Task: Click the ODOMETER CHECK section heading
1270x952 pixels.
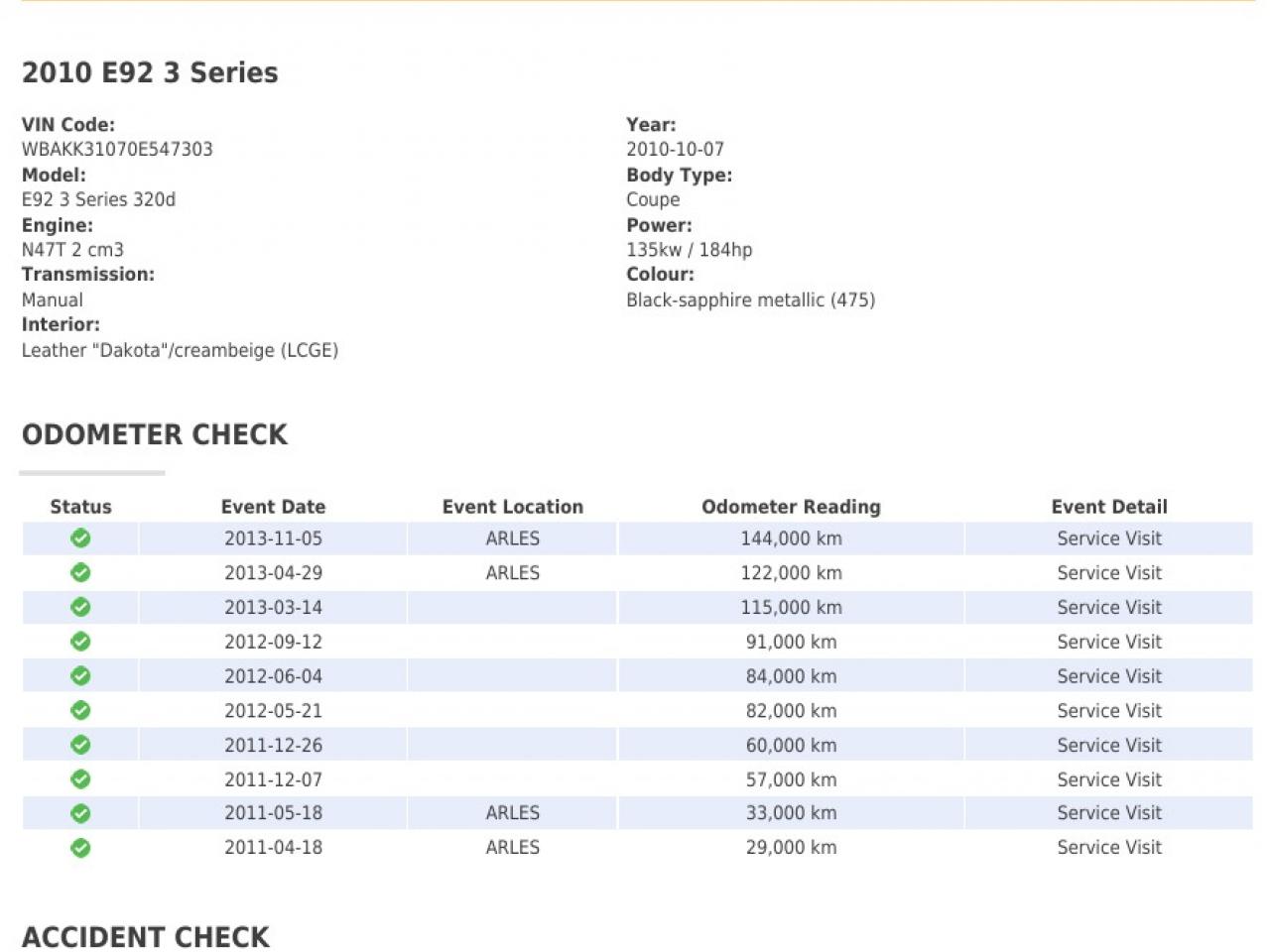Action: coord(155,435)
